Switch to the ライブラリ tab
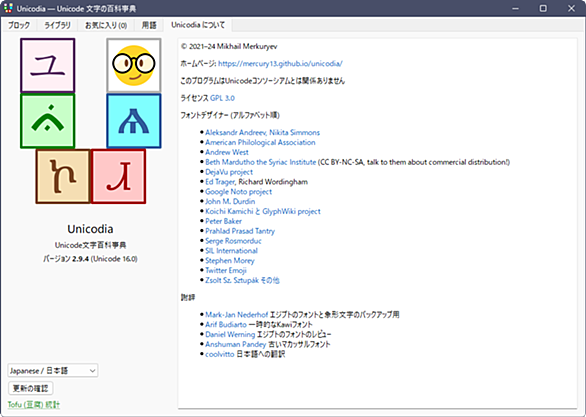Screen dimensions: 586x417 [57, 25]
